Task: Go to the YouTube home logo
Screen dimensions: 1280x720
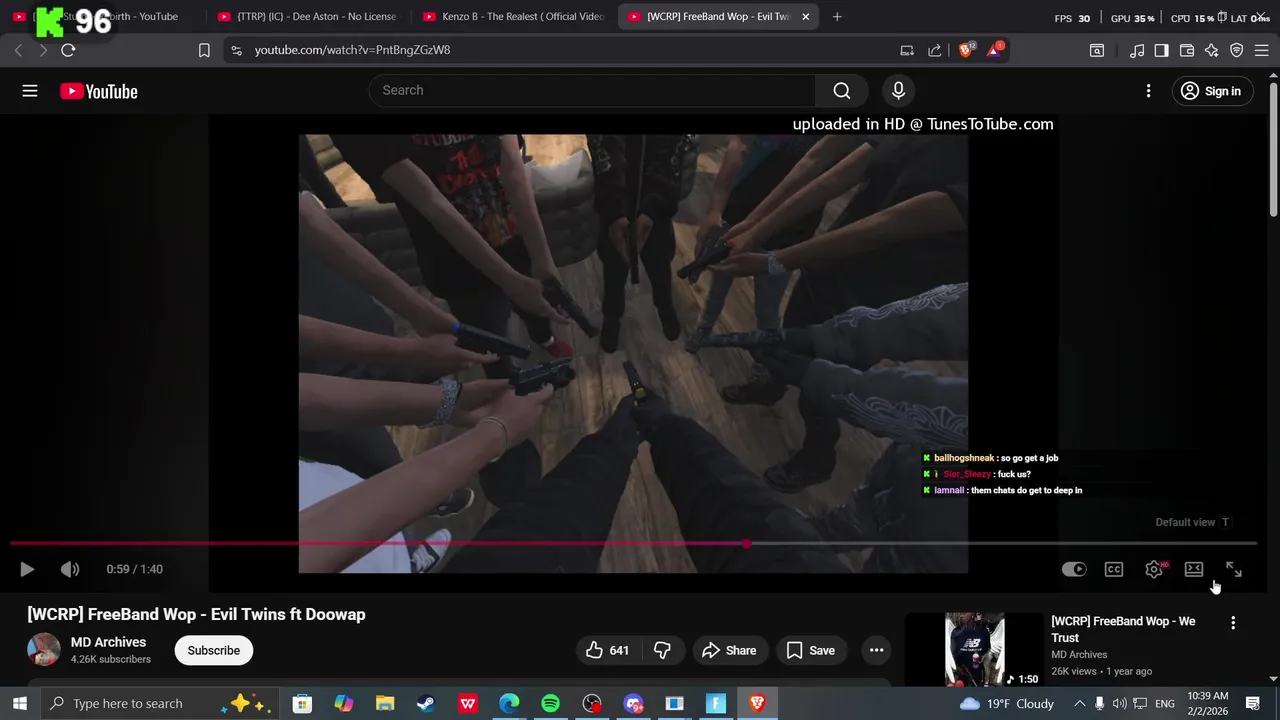Action: click(x=98, y=91)
